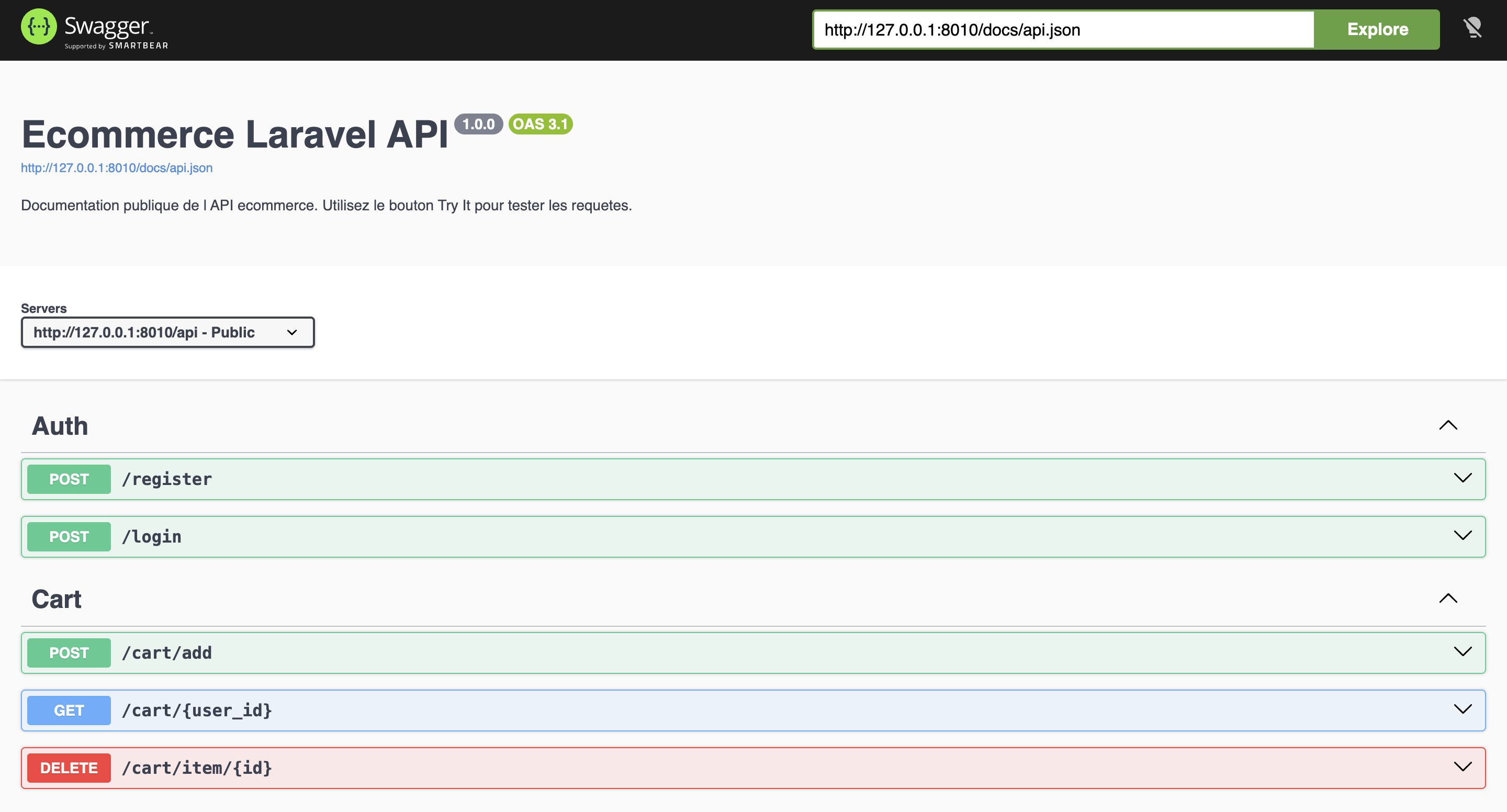The image size is (1507, 812).
Task: Click the /login path text
Action: 152,536
